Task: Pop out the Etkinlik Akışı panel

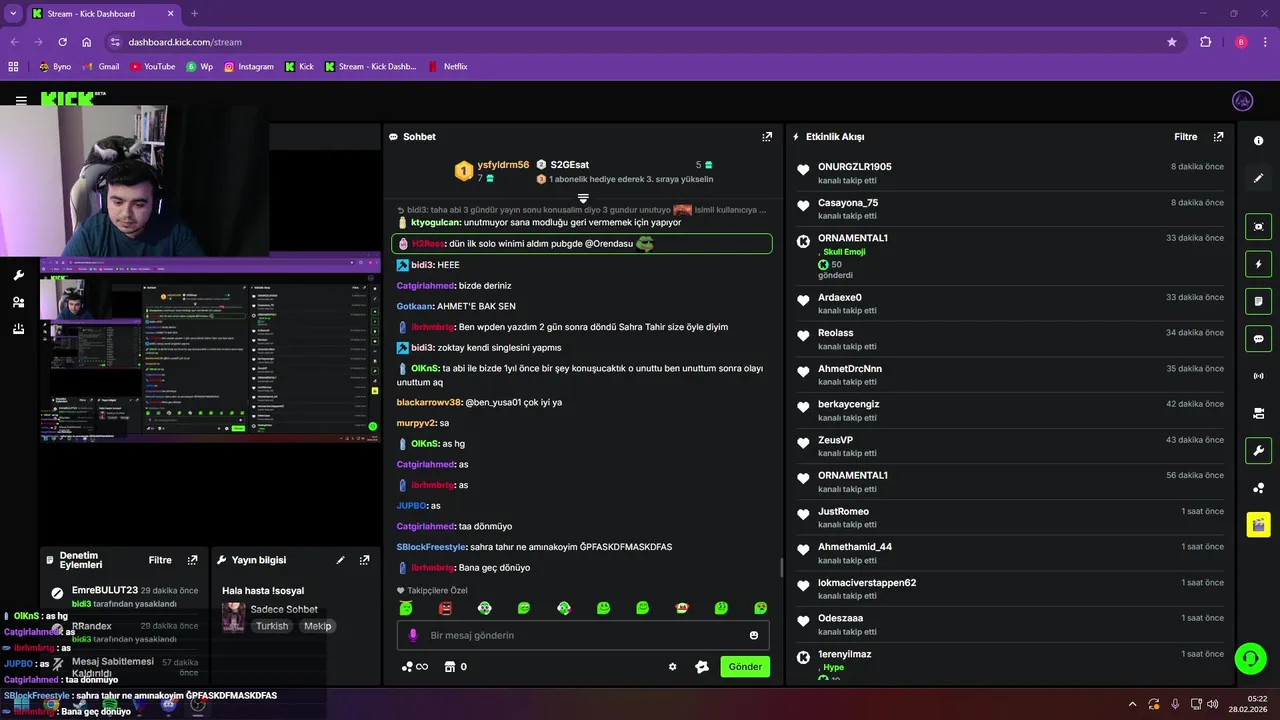Action: point(1218,137)
